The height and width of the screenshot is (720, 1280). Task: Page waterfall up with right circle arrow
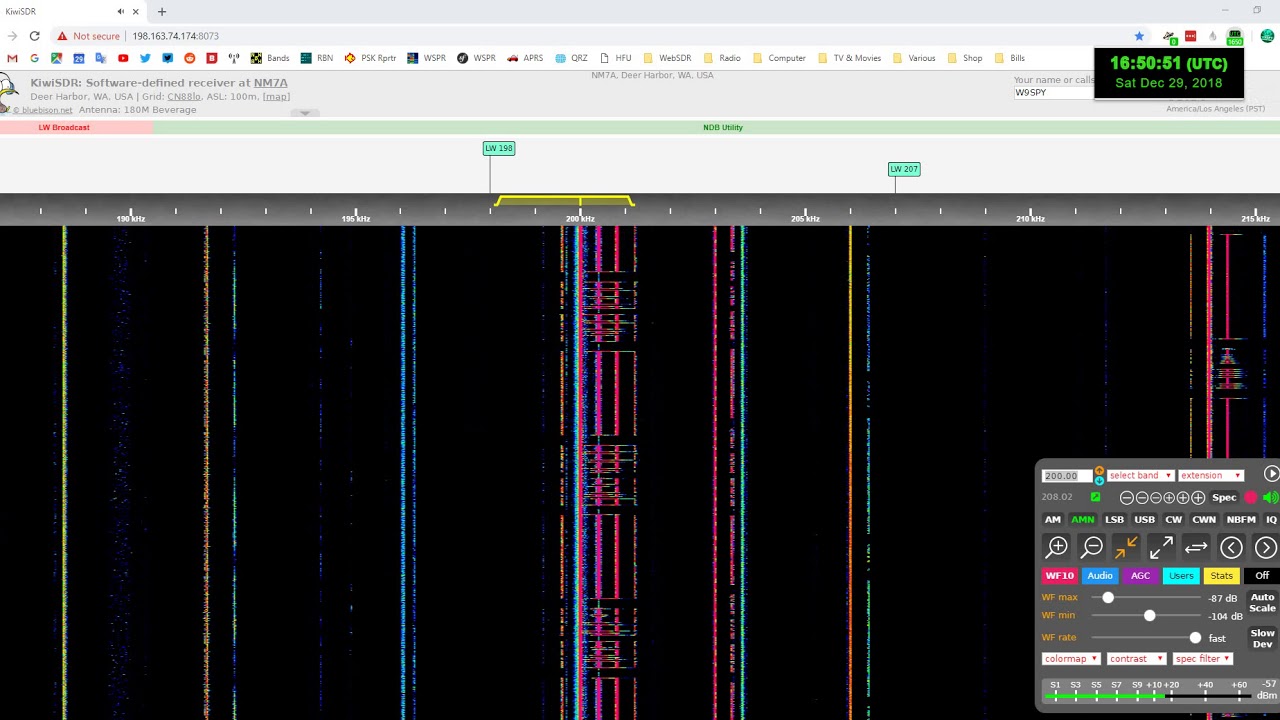coord(1265,547)
